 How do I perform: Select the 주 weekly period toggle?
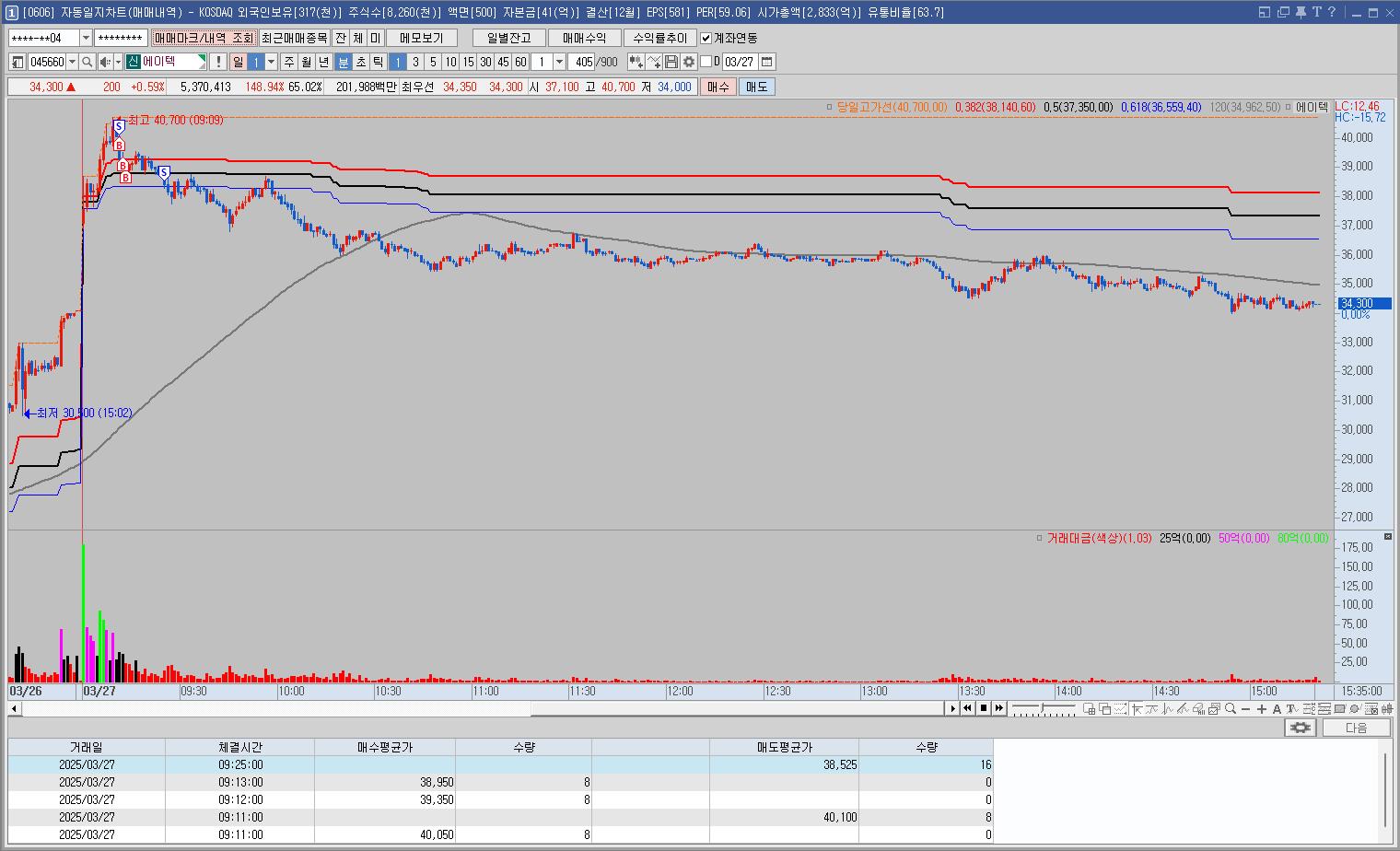point(288,62)
